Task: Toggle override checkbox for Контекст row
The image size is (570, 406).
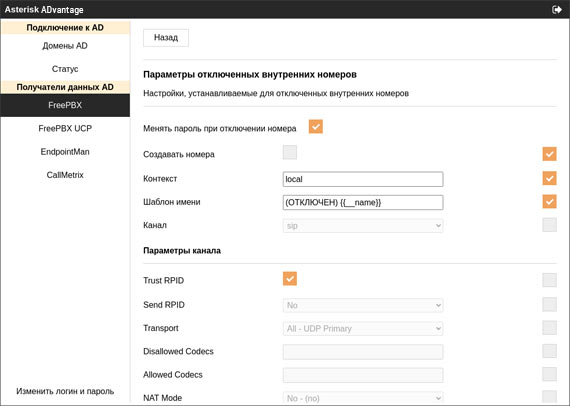Action: tap(549, 178)
